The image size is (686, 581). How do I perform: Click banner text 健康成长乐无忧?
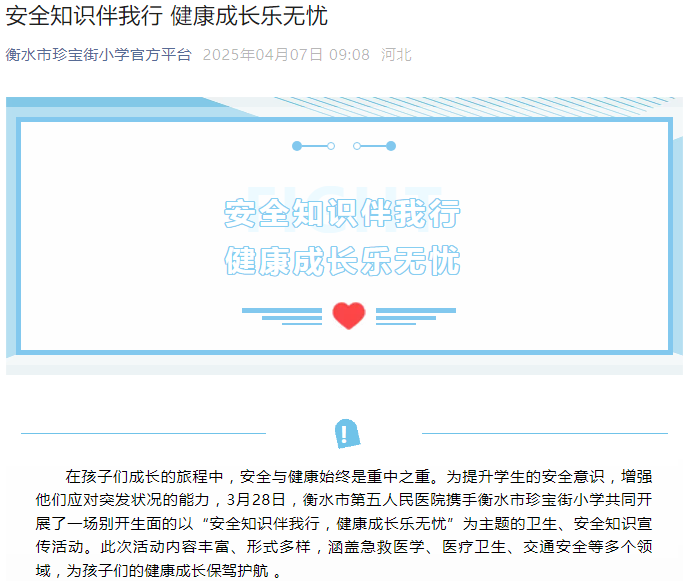pos(342,261)
